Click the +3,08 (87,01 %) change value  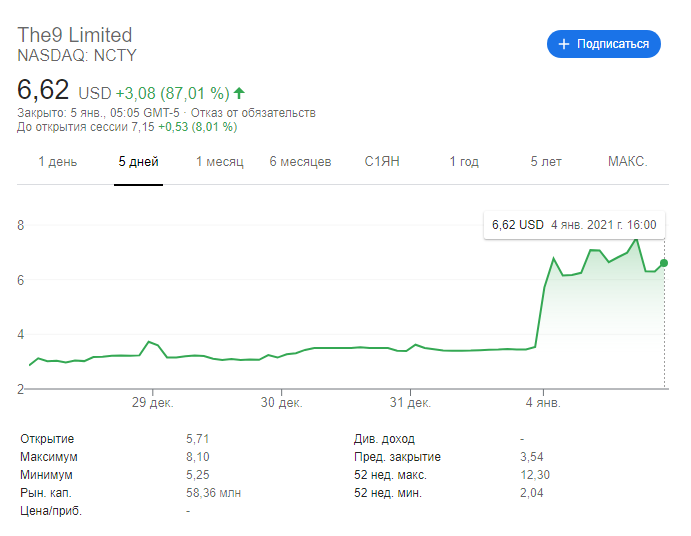point(172,93)
